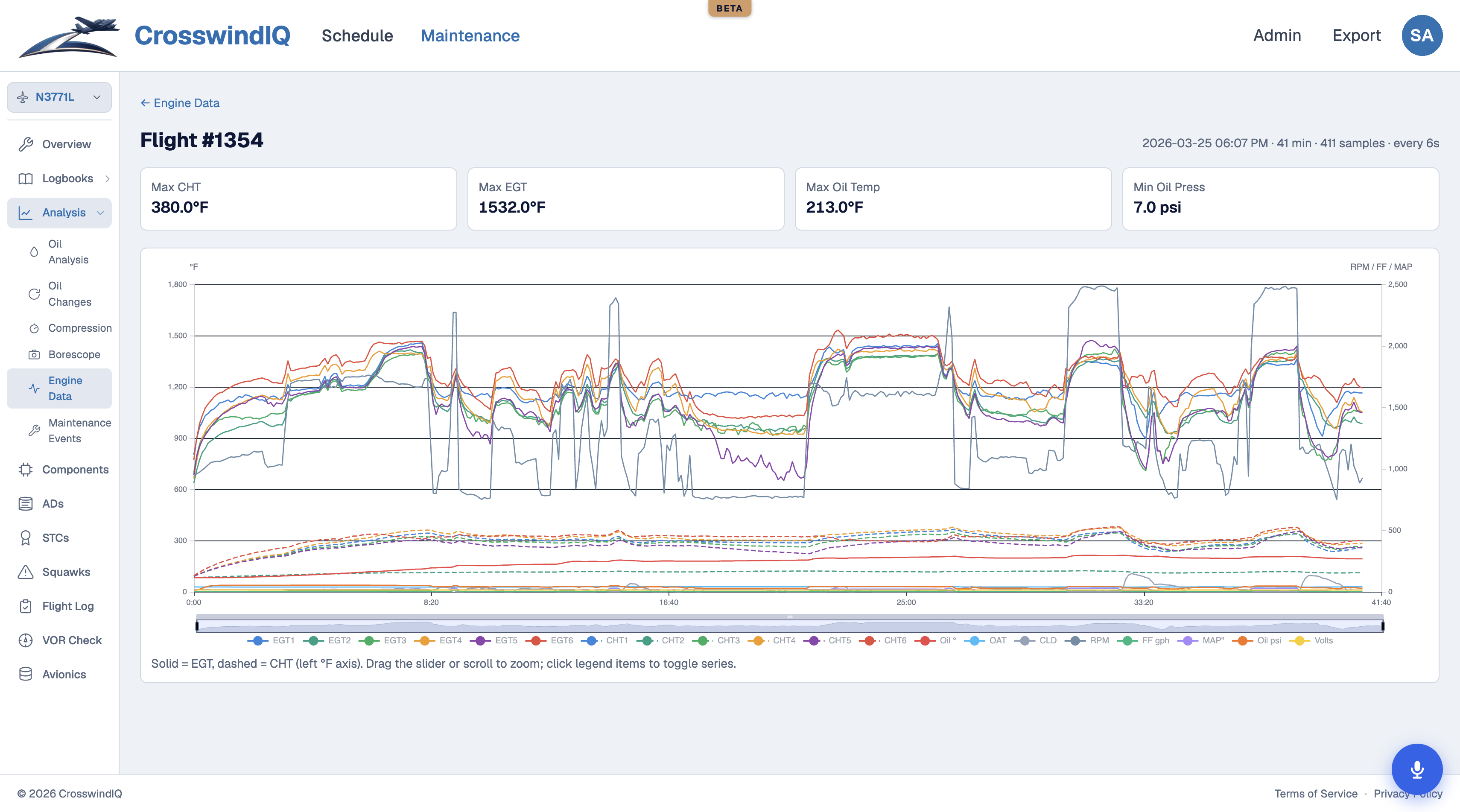The width and height of the screenshot is (1460, 812).
Task: Toggle the EGT6 series in legend
Action: point(549,640)
